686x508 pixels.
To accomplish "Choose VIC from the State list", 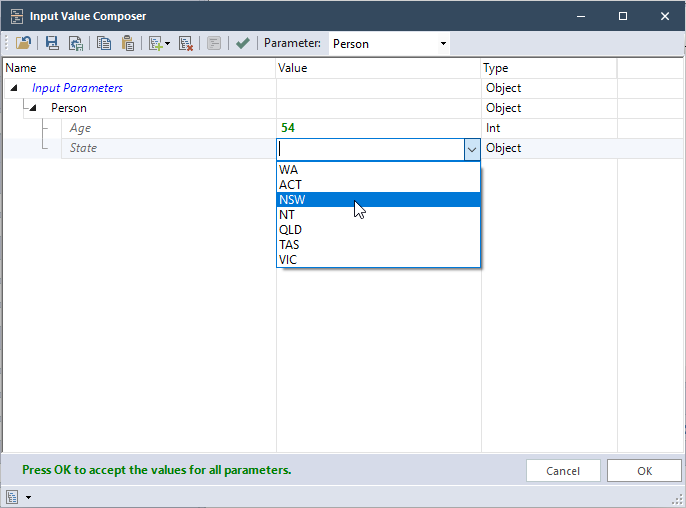I will (x=378, y=259).
